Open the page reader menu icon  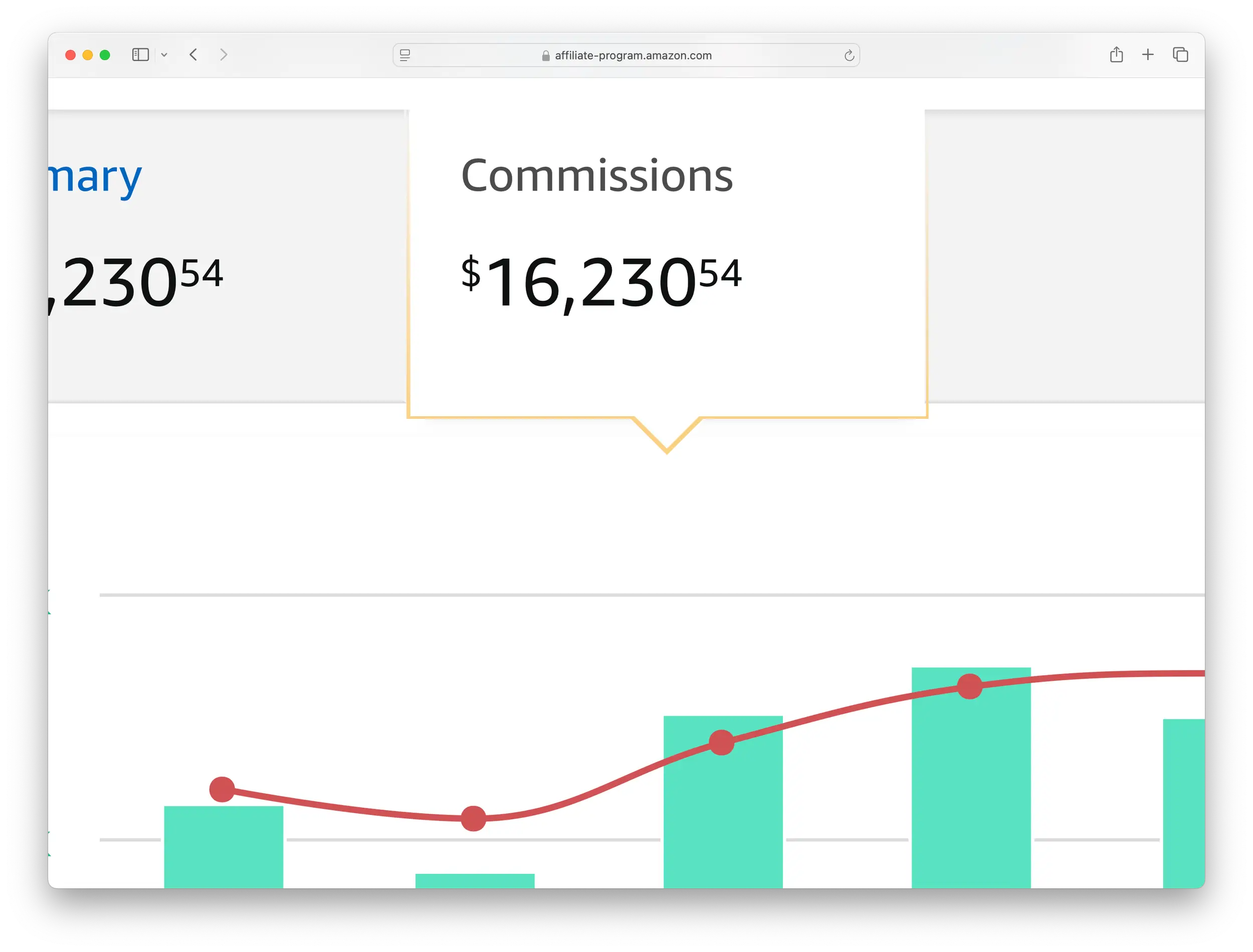click(x=404, y=55)
